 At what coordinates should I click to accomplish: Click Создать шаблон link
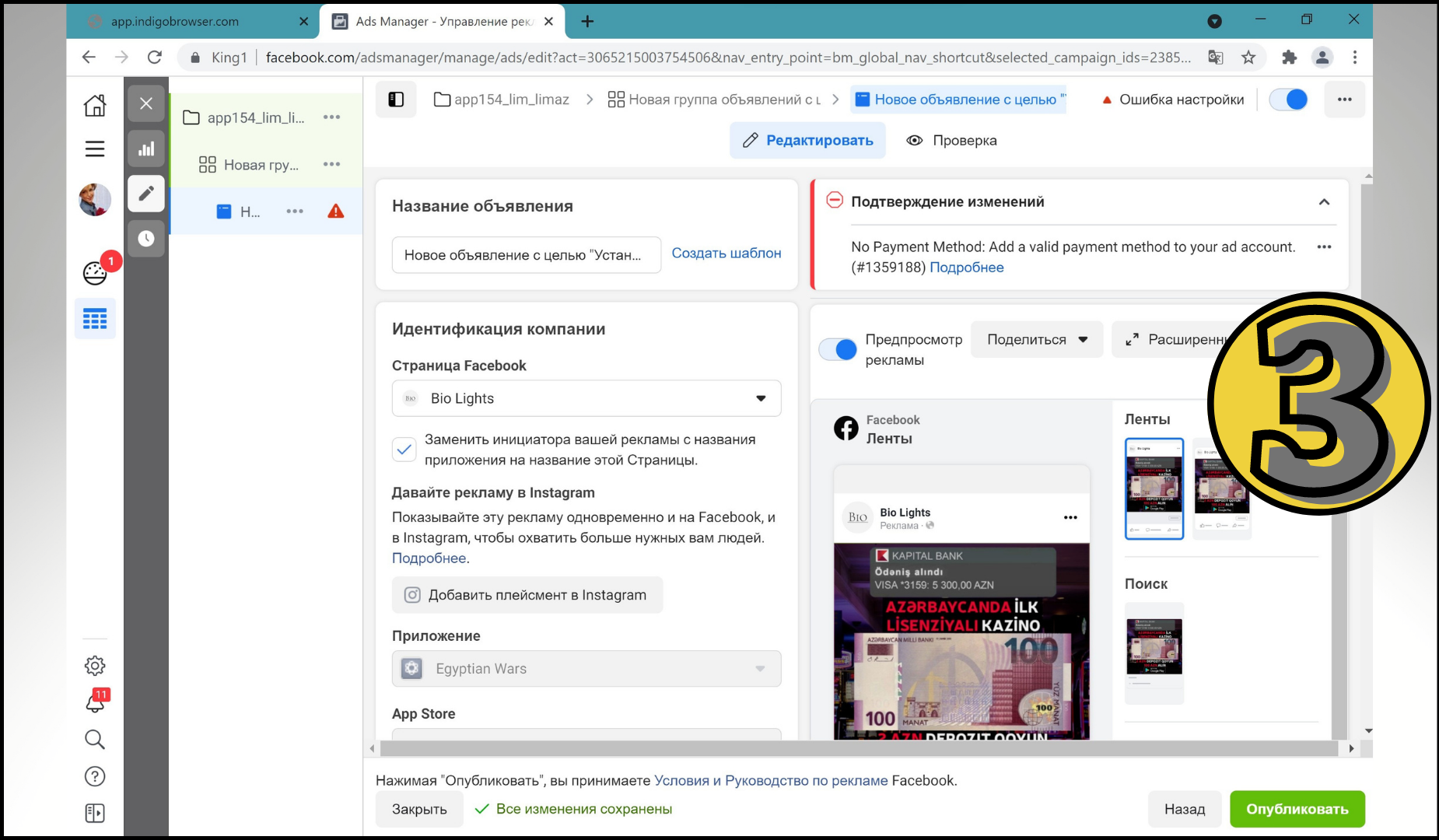[x=727, y=254]
